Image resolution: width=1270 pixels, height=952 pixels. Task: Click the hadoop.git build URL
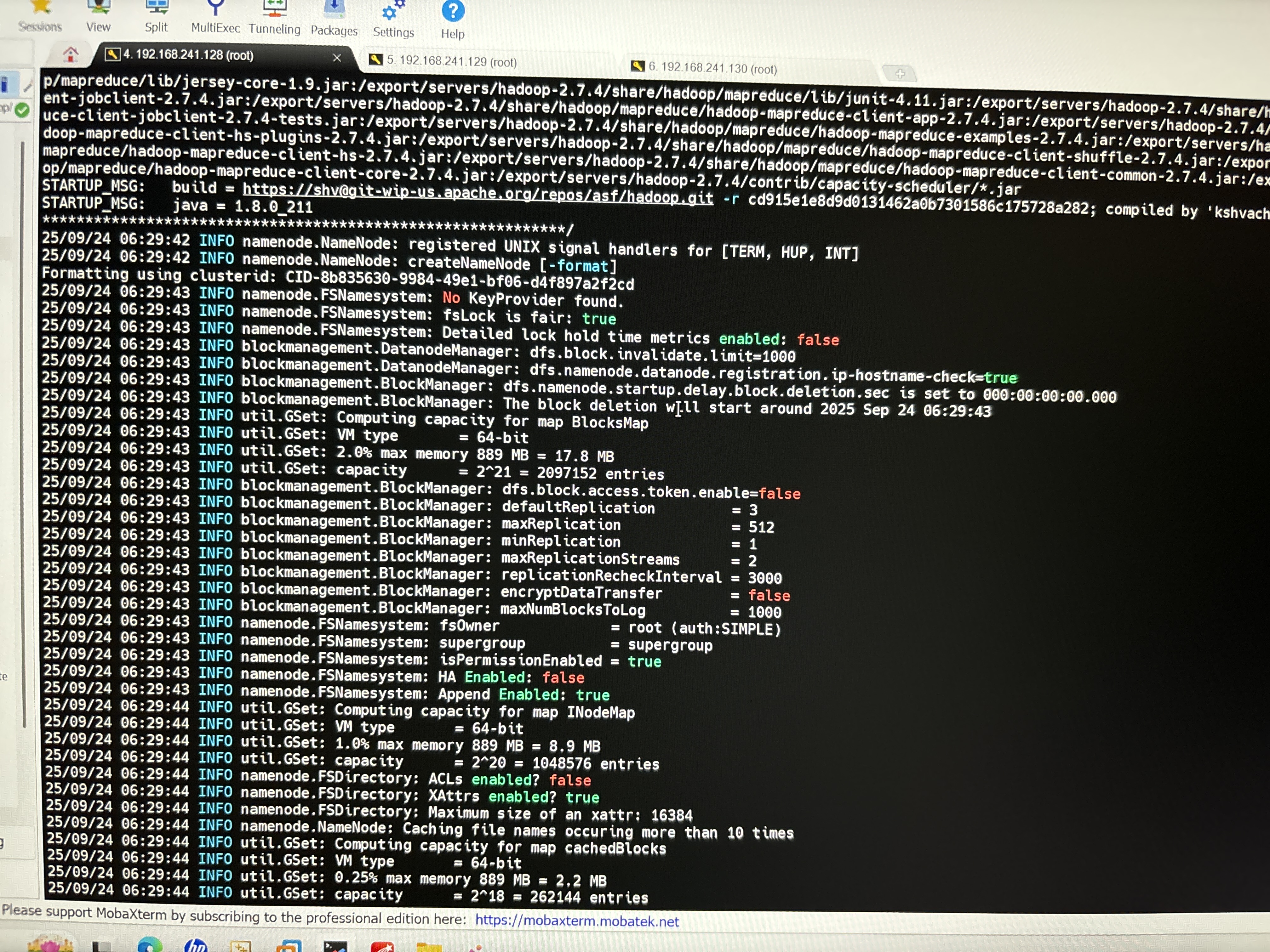click(478, 193)
